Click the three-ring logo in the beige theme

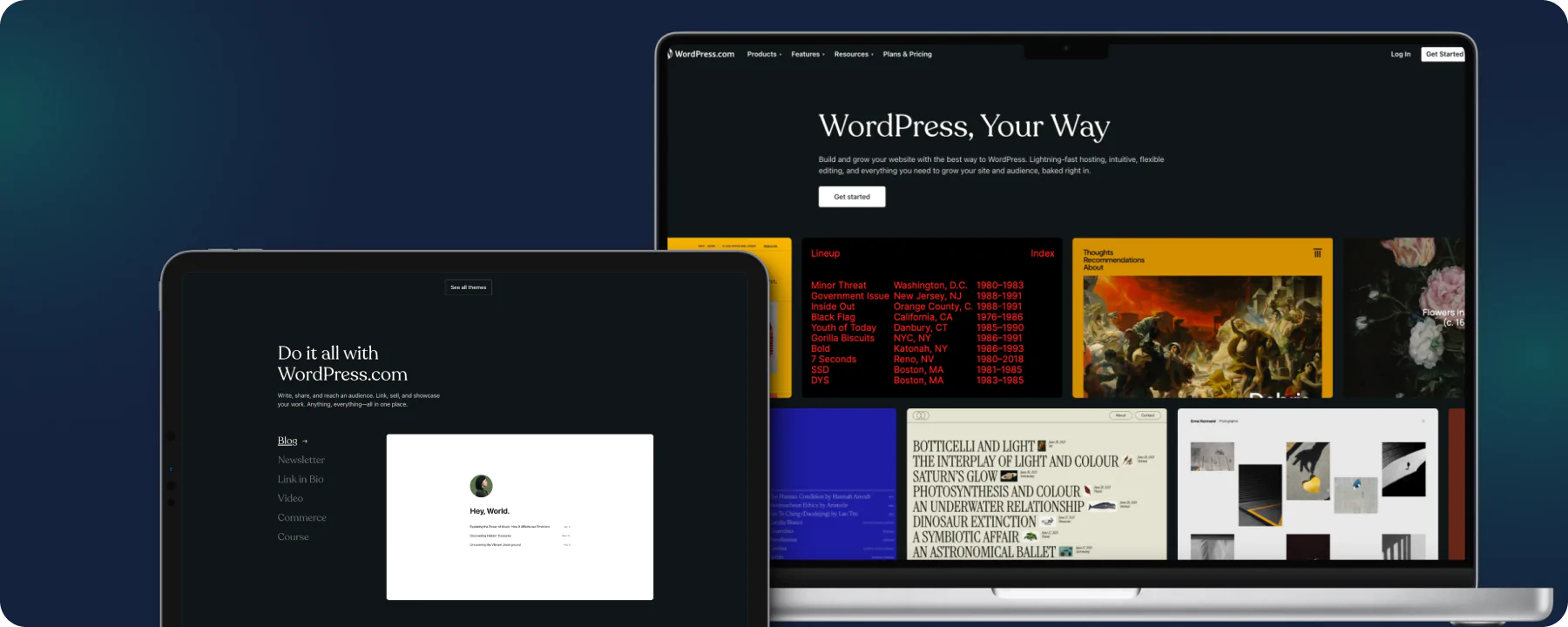click(x=921, y=415)
